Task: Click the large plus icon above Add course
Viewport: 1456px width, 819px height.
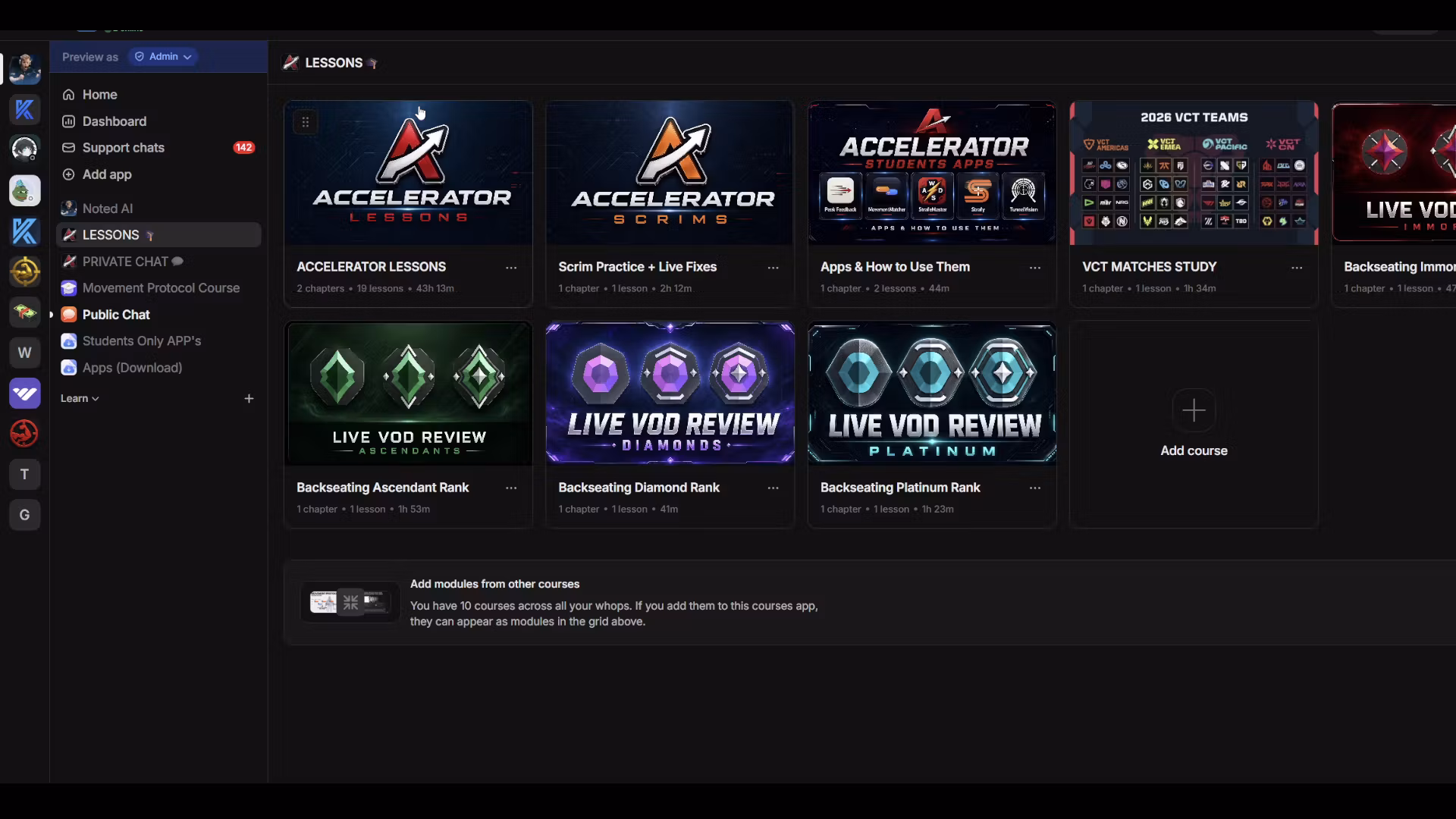Action: (1194, 410)
